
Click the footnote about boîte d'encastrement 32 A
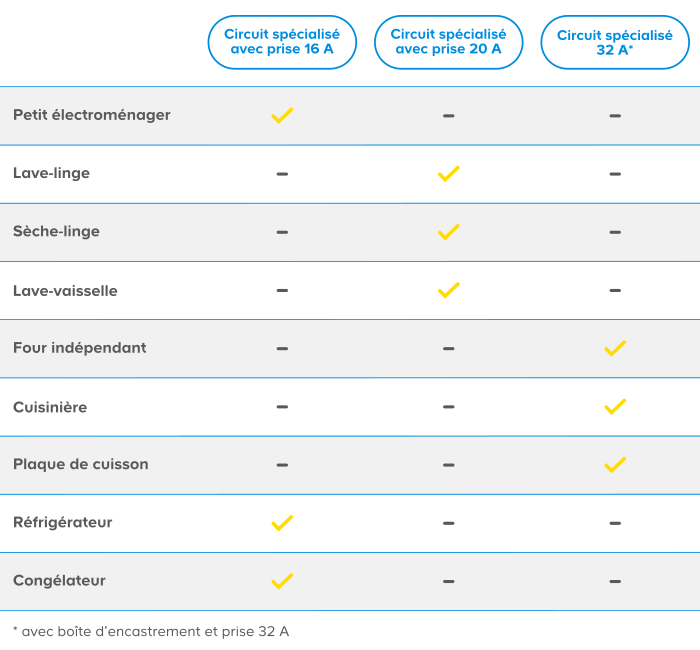tap(151, 632)
